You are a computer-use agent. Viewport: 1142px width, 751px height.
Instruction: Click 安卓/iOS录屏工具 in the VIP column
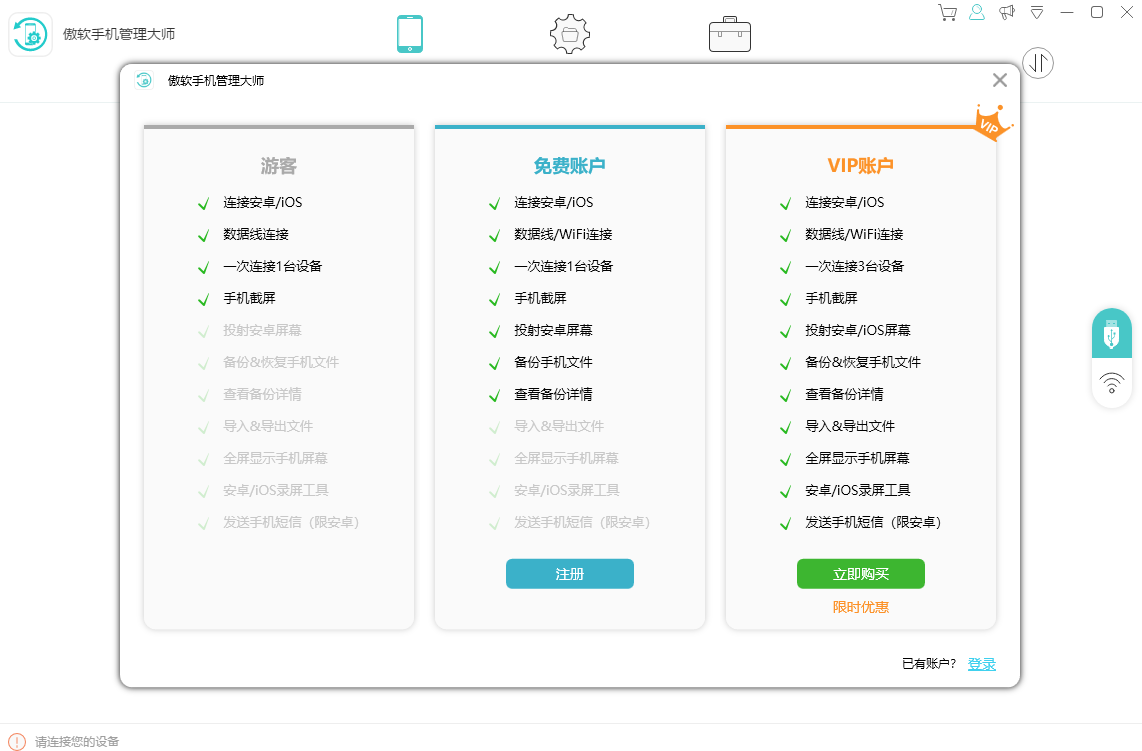pos(858,490)
